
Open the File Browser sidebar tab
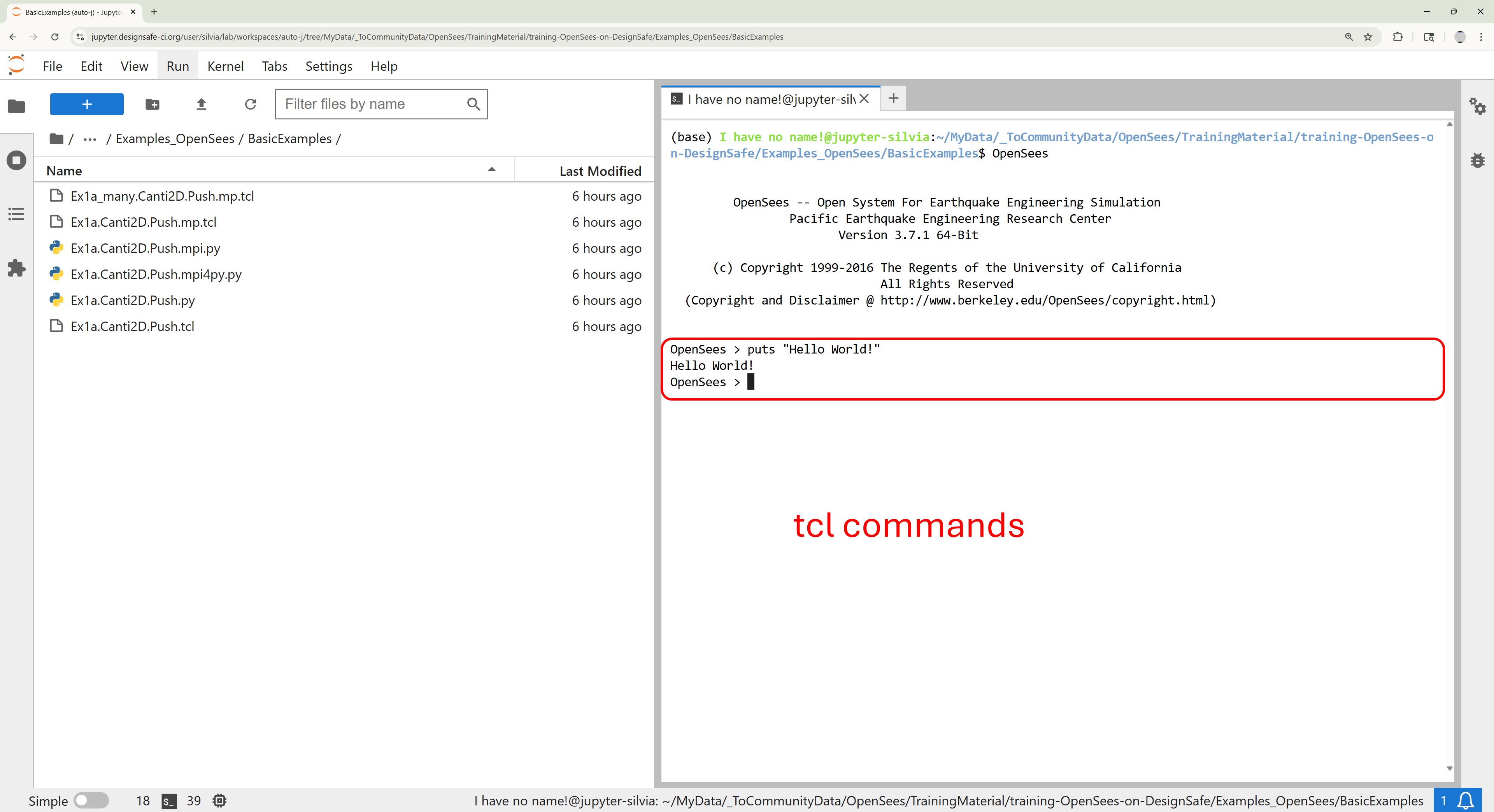(x=16, y=106)
